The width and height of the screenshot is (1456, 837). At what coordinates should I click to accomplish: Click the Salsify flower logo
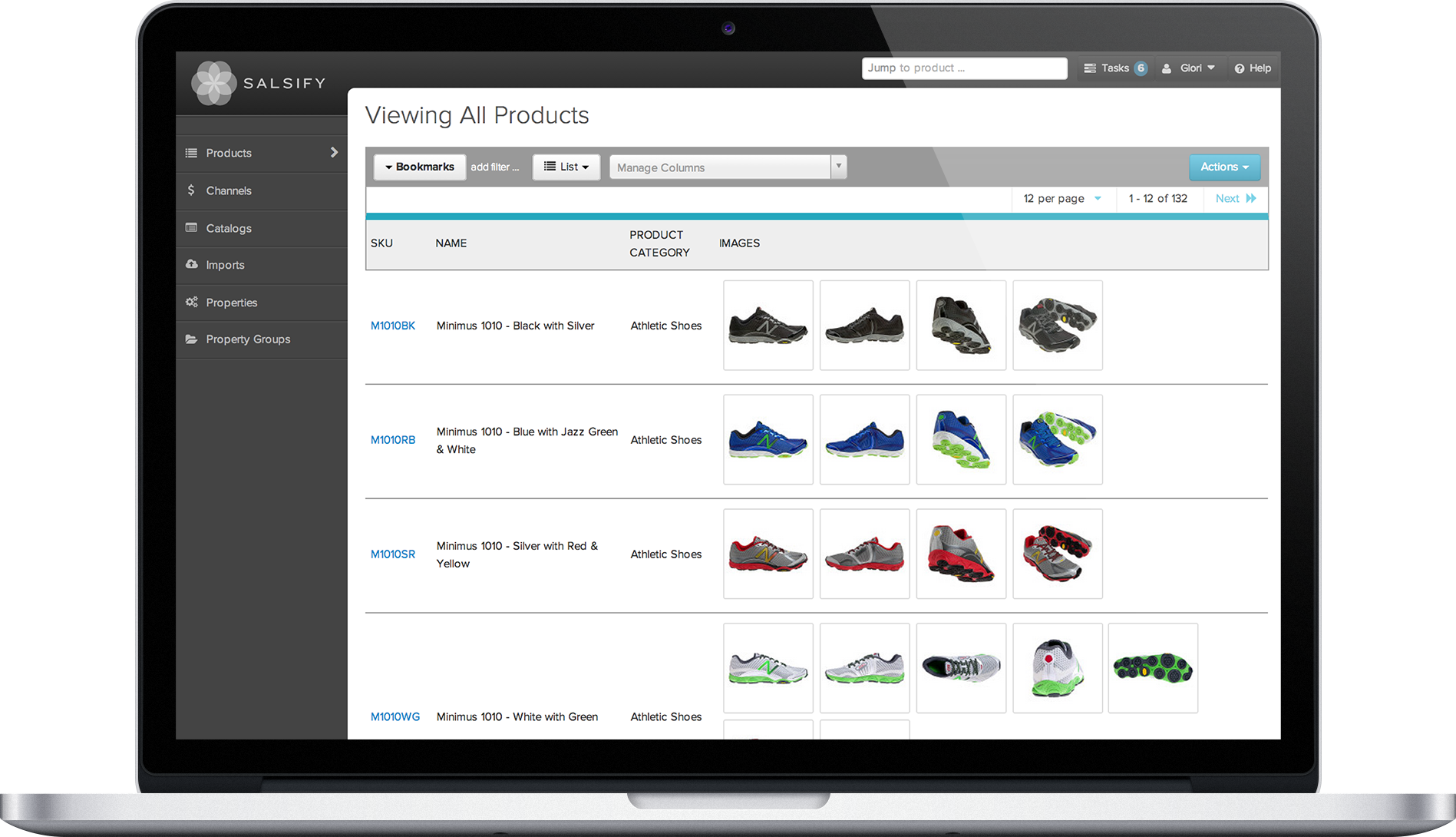coord(214,83)
